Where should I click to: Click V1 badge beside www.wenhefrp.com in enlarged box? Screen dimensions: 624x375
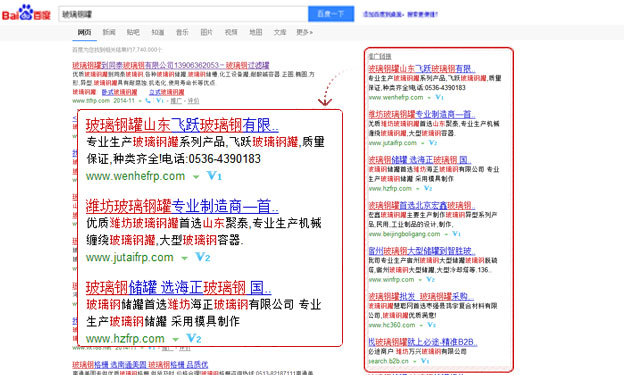214,176
